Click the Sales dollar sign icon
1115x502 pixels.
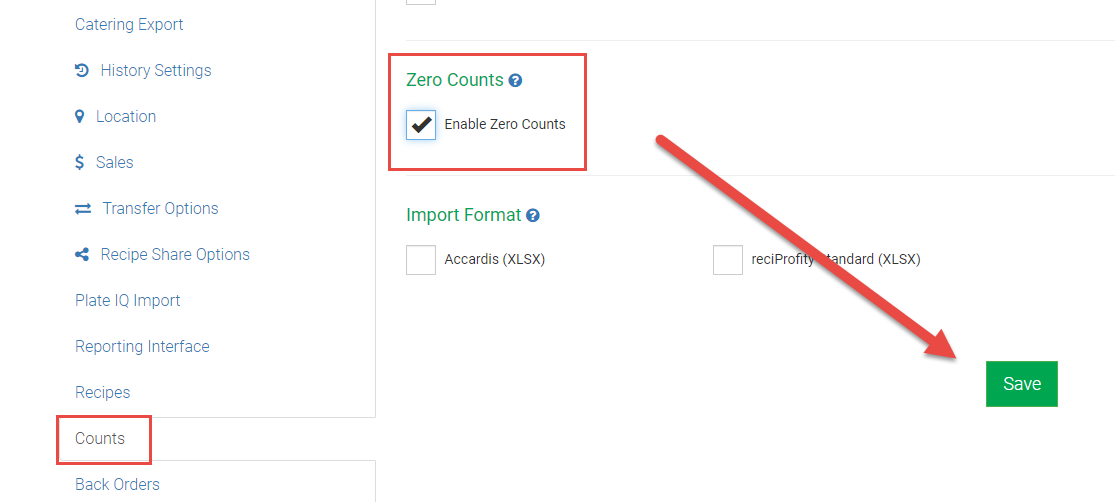(x=80, y=162)
